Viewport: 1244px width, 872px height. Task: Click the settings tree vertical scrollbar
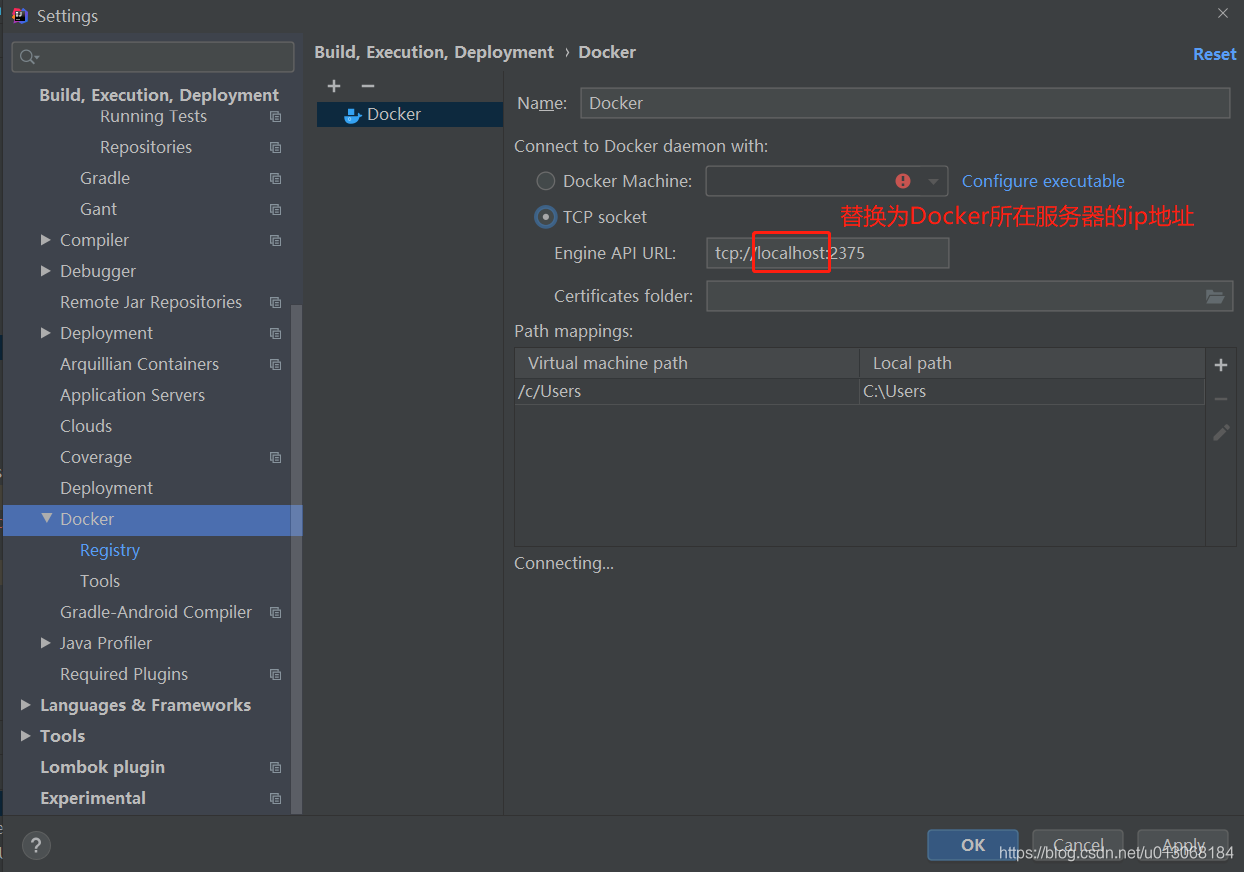[x=296, y=560]
